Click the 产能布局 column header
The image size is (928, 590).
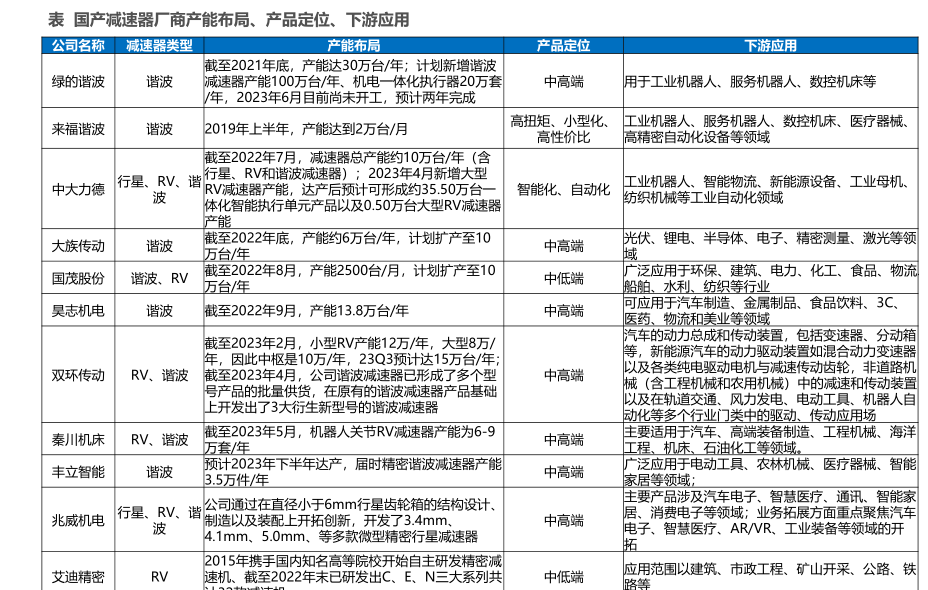click(x=354, y=46)
